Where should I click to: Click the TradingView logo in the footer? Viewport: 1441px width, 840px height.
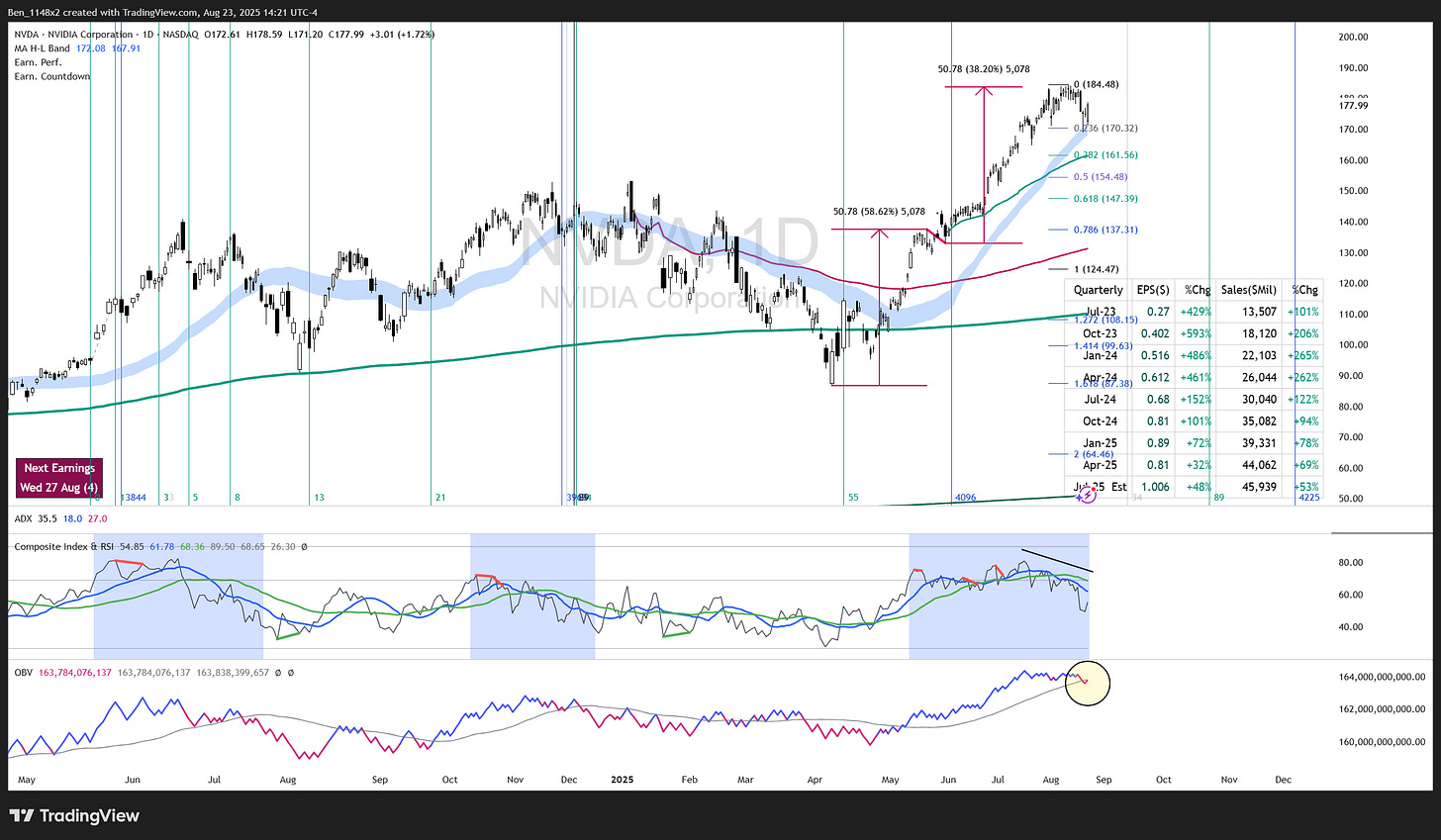[75, 816]
